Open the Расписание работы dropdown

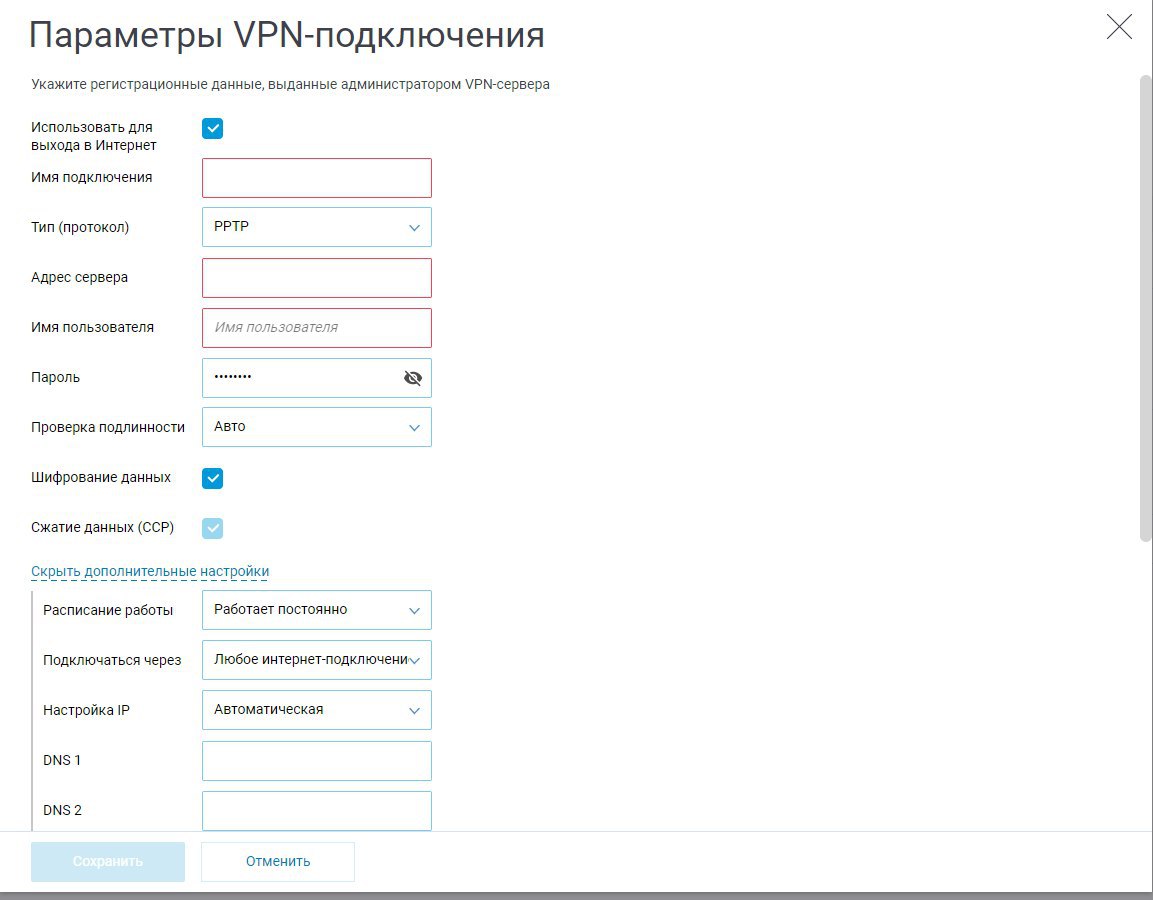tap(317, 610)
